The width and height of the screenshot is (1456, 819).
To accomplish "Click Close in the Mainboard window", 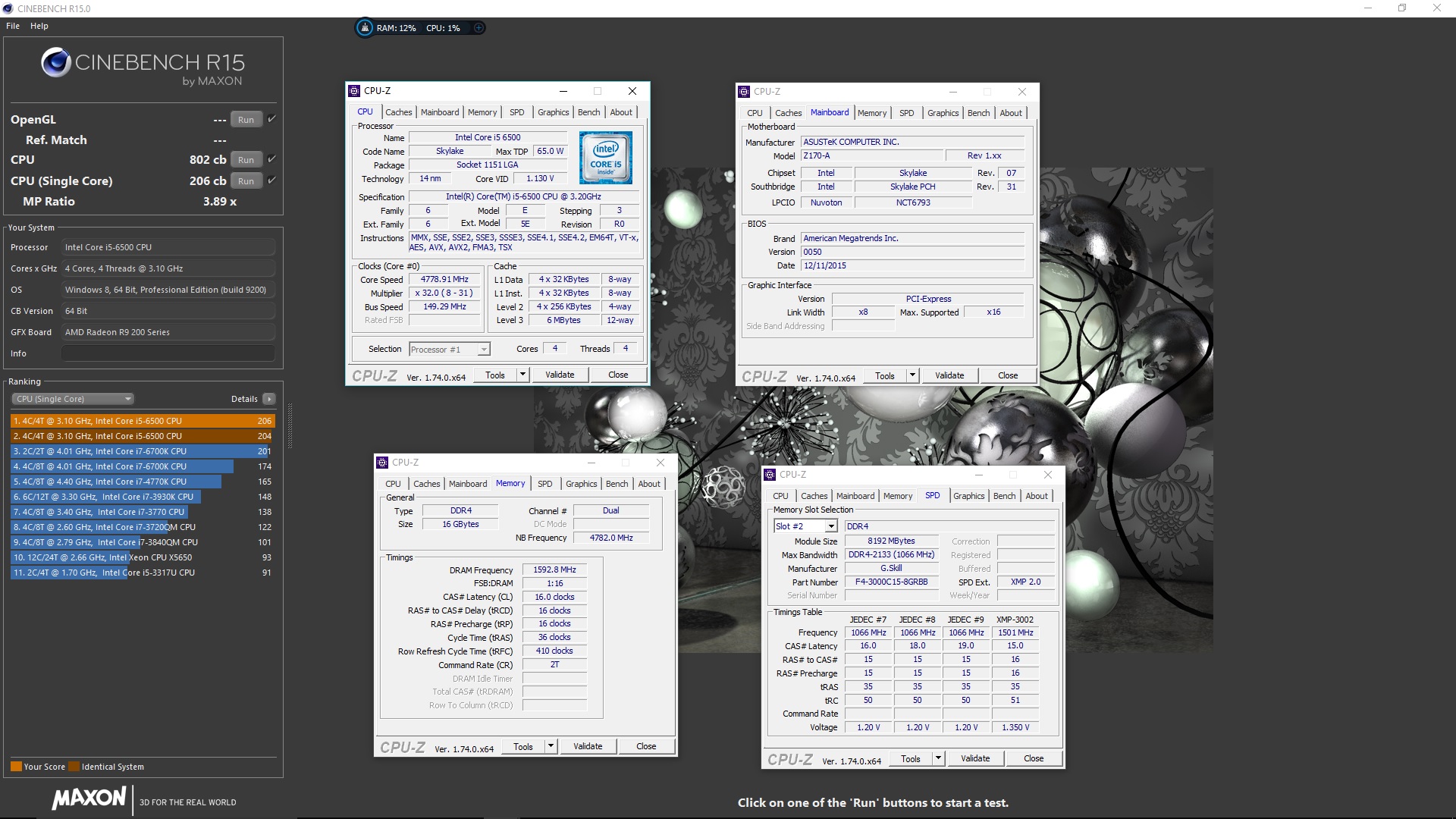I will [x=1008, y=375].
